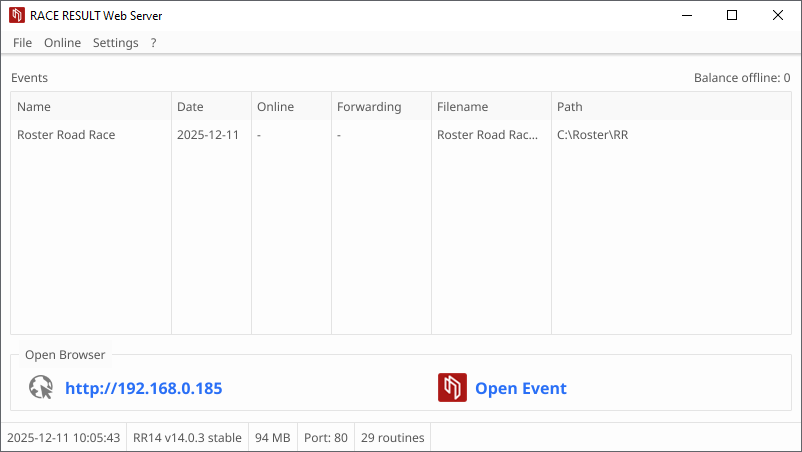The height and width of the screenshot is (452, 802).
Task: Close the RACE RESULT Web Server window
Action: [x=777, y=15]
